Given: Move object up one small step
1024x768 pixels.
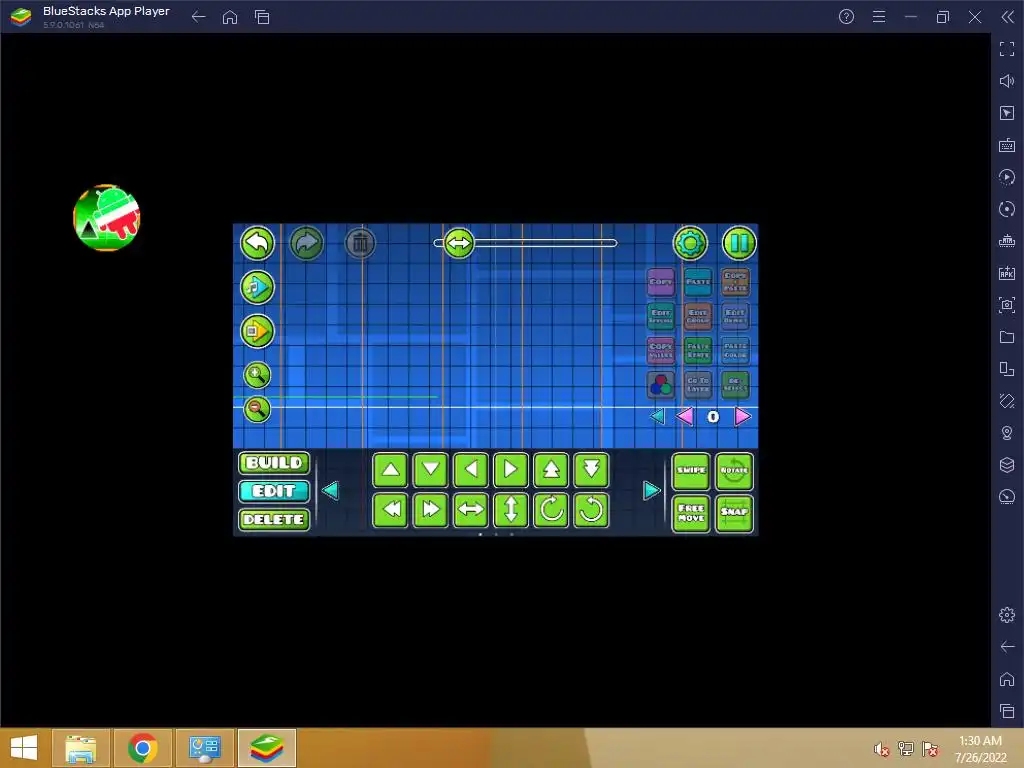Looking at the screenshot, I should (x=391, y=470).
